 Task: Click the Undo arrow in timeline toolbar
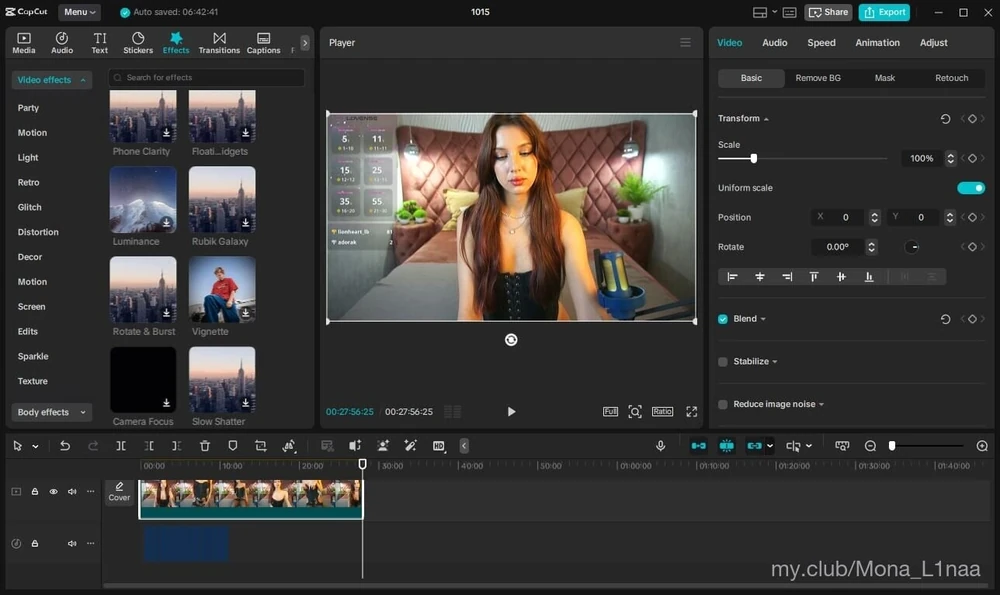point(65,446)
